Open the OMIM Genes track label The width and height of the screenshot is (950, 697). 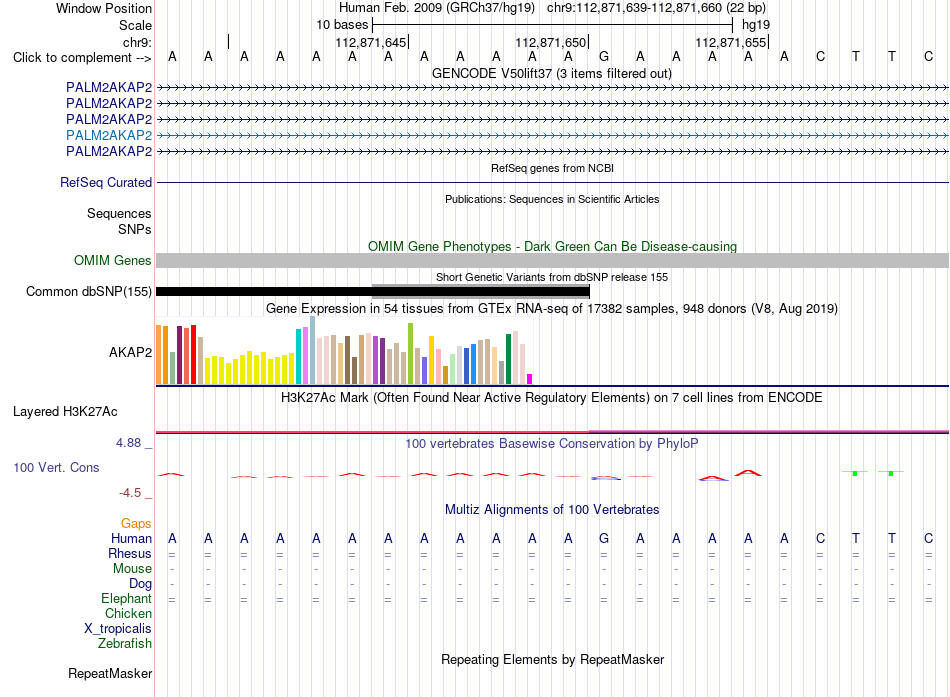112,261
